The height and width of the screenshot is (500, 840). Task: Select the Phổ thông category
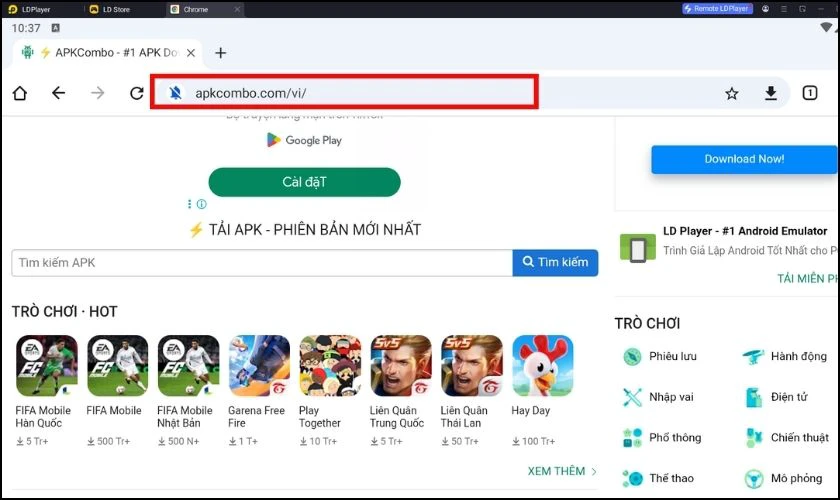(x=662, y=438)
